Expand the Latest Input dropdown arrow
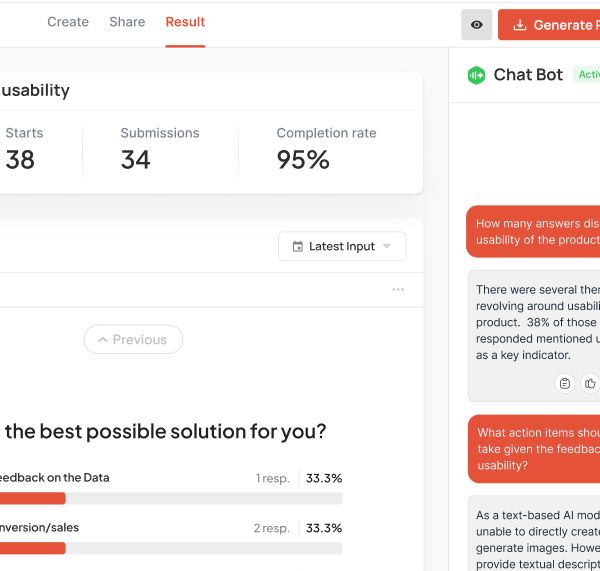 (387, 247)
